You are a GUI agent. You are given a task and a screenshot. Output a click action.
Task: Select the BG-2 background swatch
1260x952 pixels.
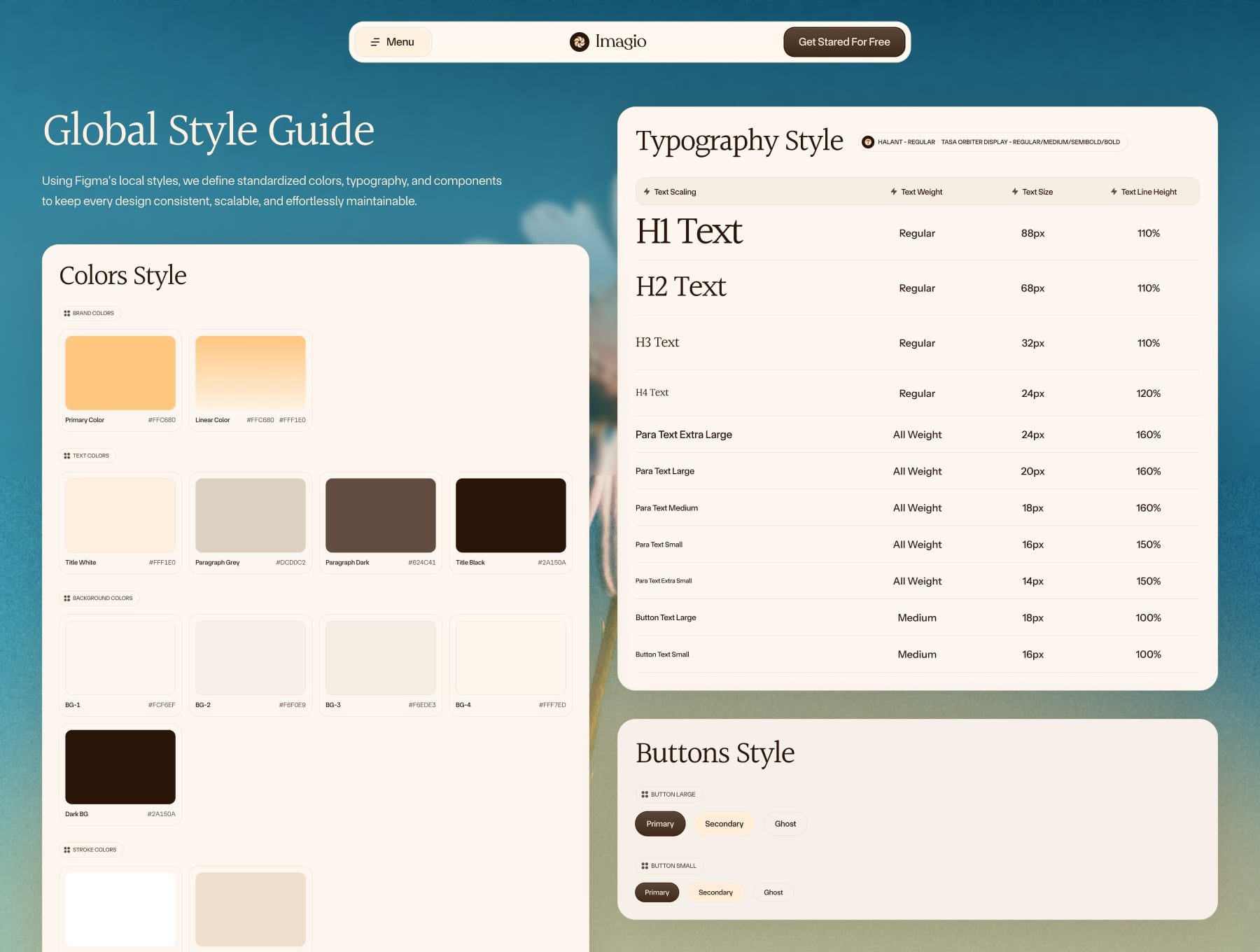[x=251, y=658]
